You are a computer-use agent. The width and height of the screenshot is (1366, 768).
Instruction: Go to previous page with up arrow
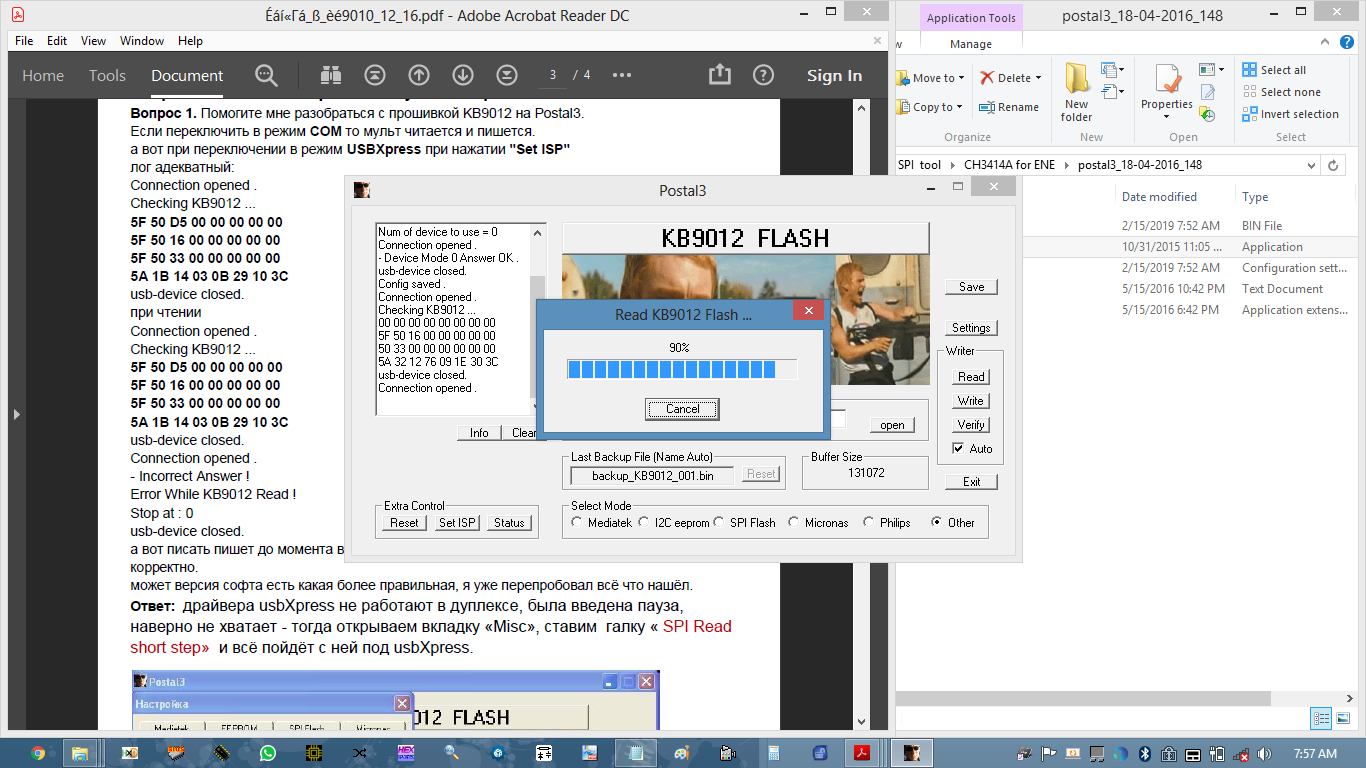[419, 76]
